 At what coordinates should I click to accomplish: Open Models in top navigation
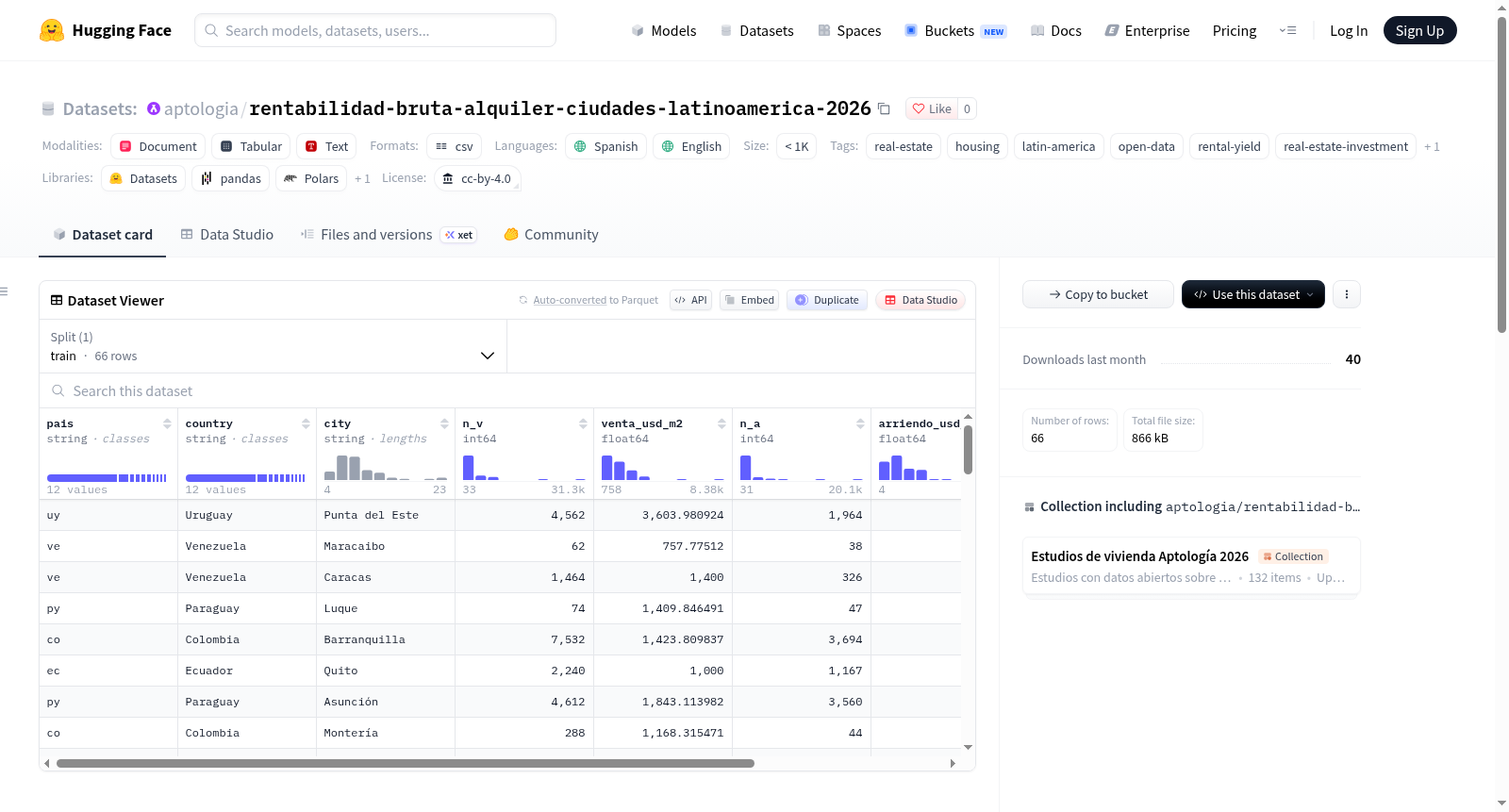coord(664,30)
